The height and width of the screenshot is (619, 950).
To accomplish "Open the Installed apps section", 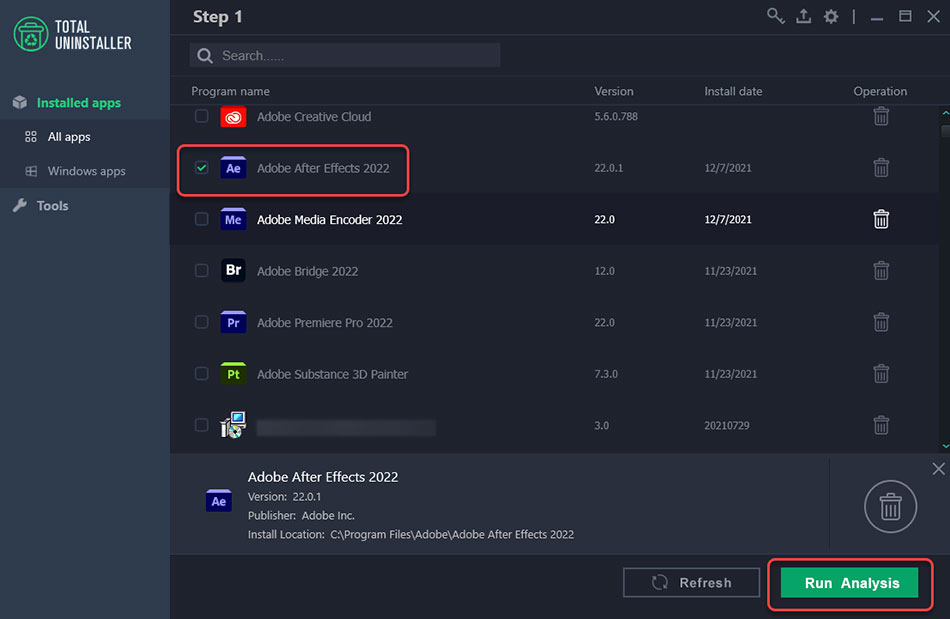I will [79, 103].
